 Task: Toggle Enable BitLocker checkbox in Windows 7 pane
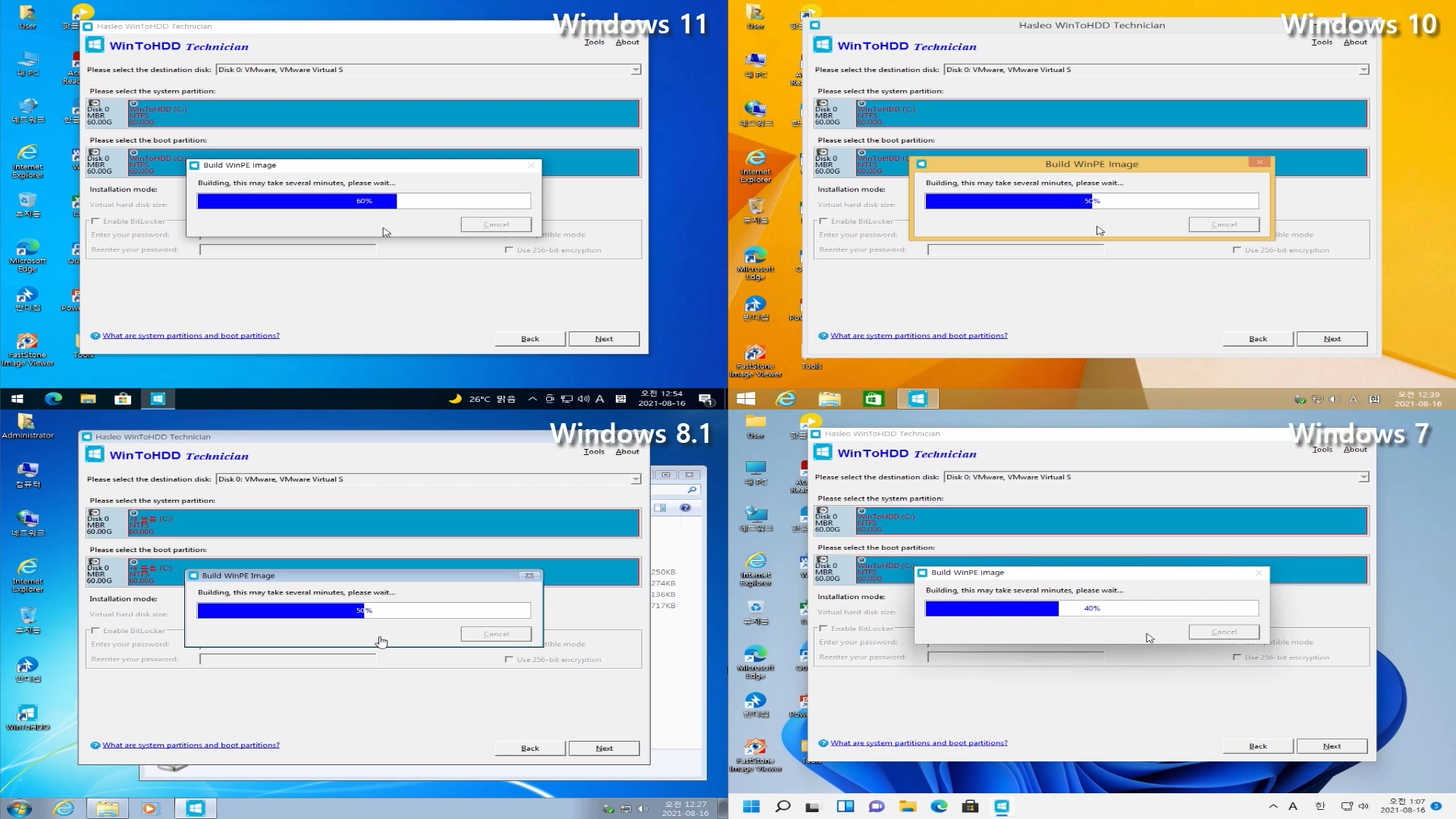tap(824, 629)
